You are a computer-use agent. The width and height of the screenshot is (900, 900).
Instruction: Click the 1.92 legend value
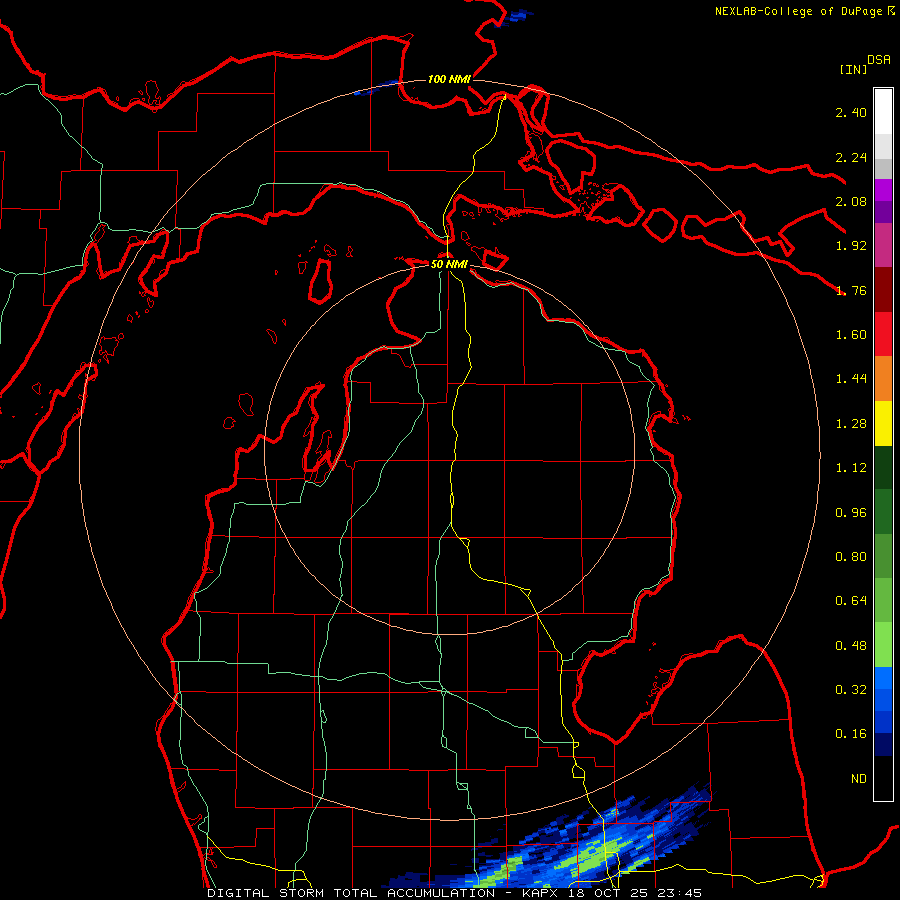pyautogui.click(x=851, y=246)
